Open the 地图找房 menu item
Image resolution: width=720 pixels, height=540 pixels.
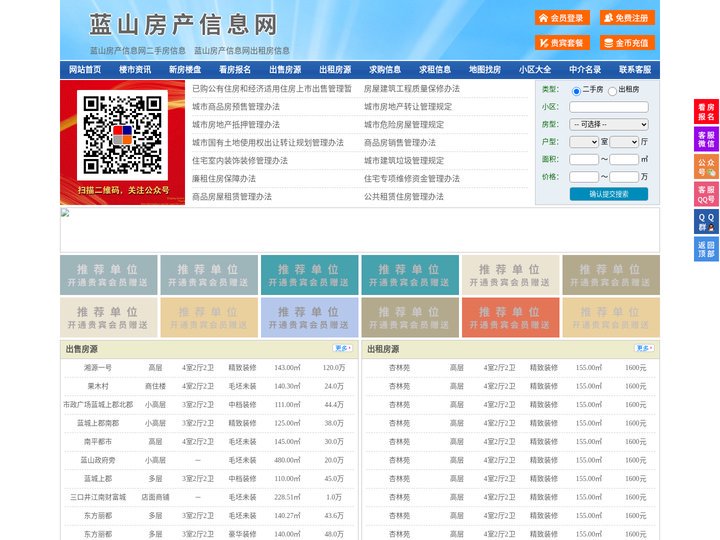click(x=485, y=70)
